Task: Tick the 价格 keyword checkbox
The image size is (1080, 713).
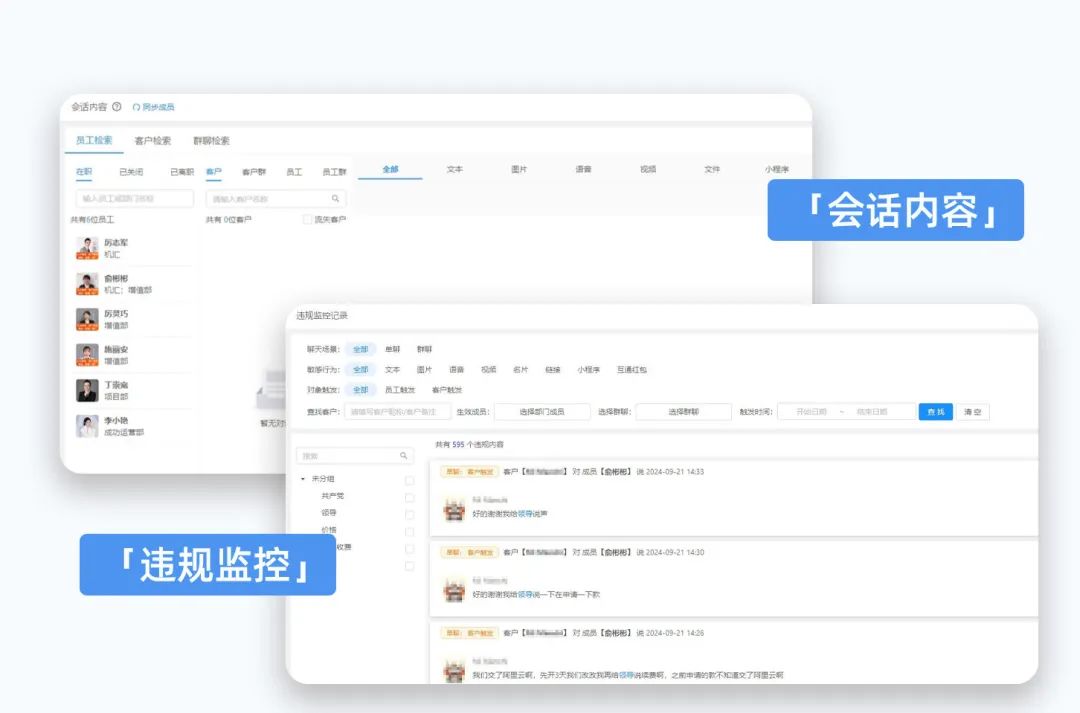Action: [x=409, y=532]
